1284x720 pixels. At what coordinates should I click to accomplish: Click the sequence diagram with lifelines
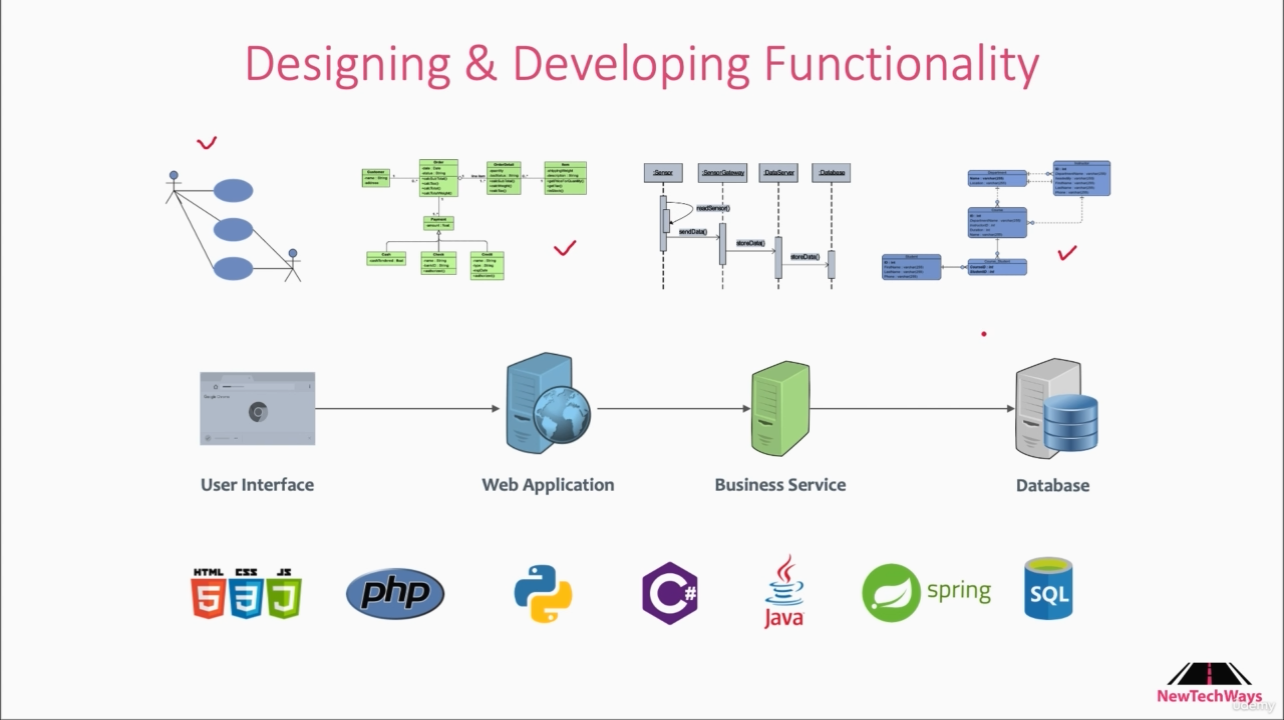point(746,225)
